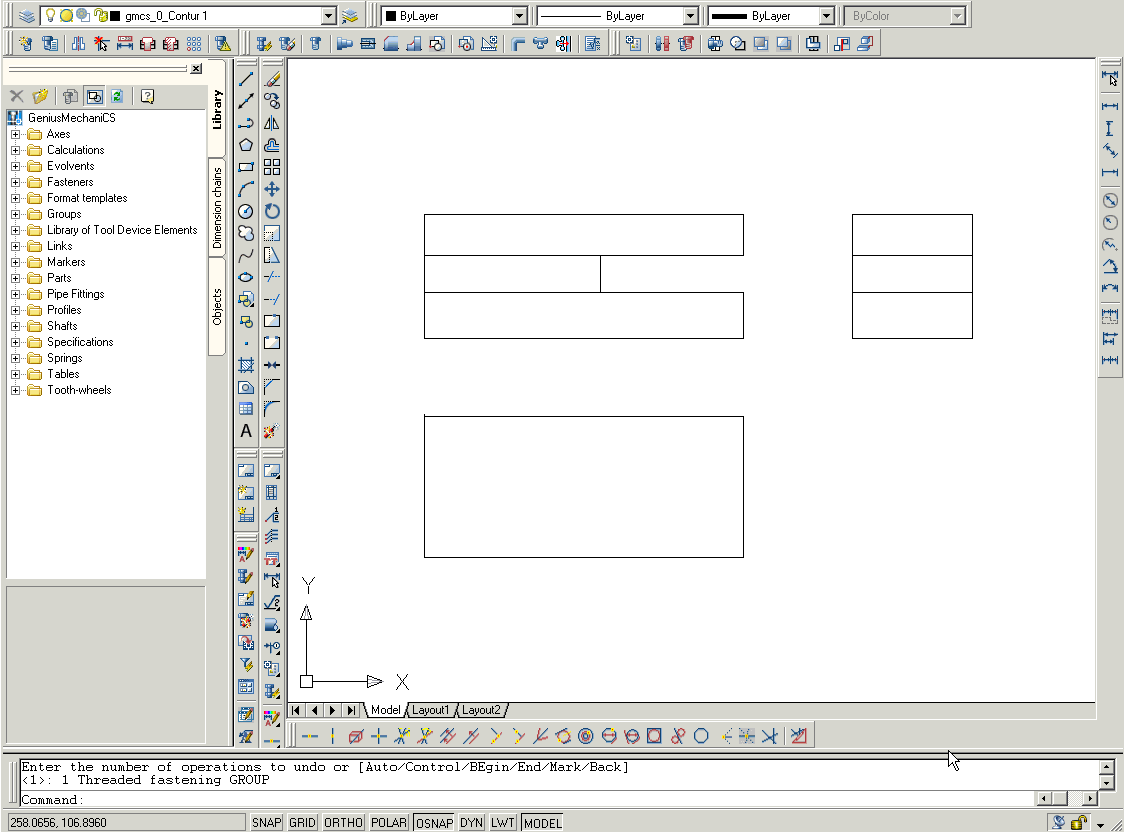This screenshot has height=832, width=1124.
Task: Toggle ORTHO mode in status bar
Action: [x=343, y=823]
